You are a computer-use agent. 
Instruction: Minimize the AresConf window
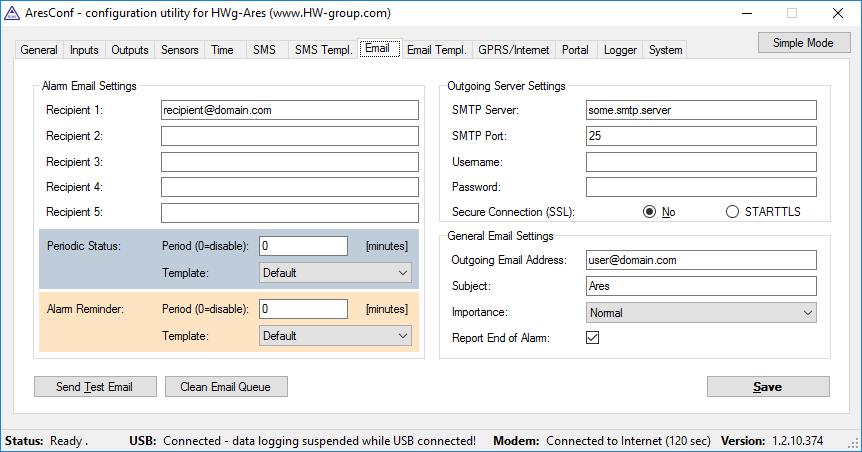[x=747, y=13]
